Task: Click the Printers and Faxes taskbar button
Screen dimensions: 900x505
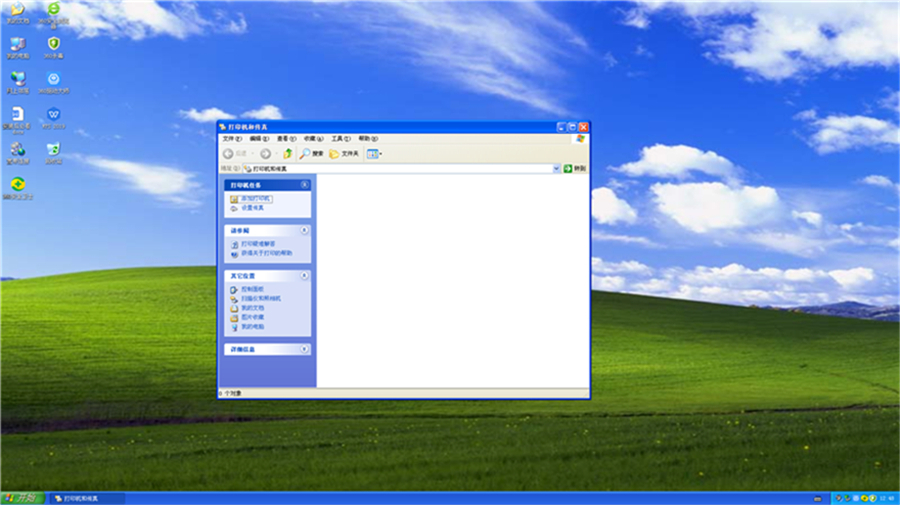Action: point(86,499)
